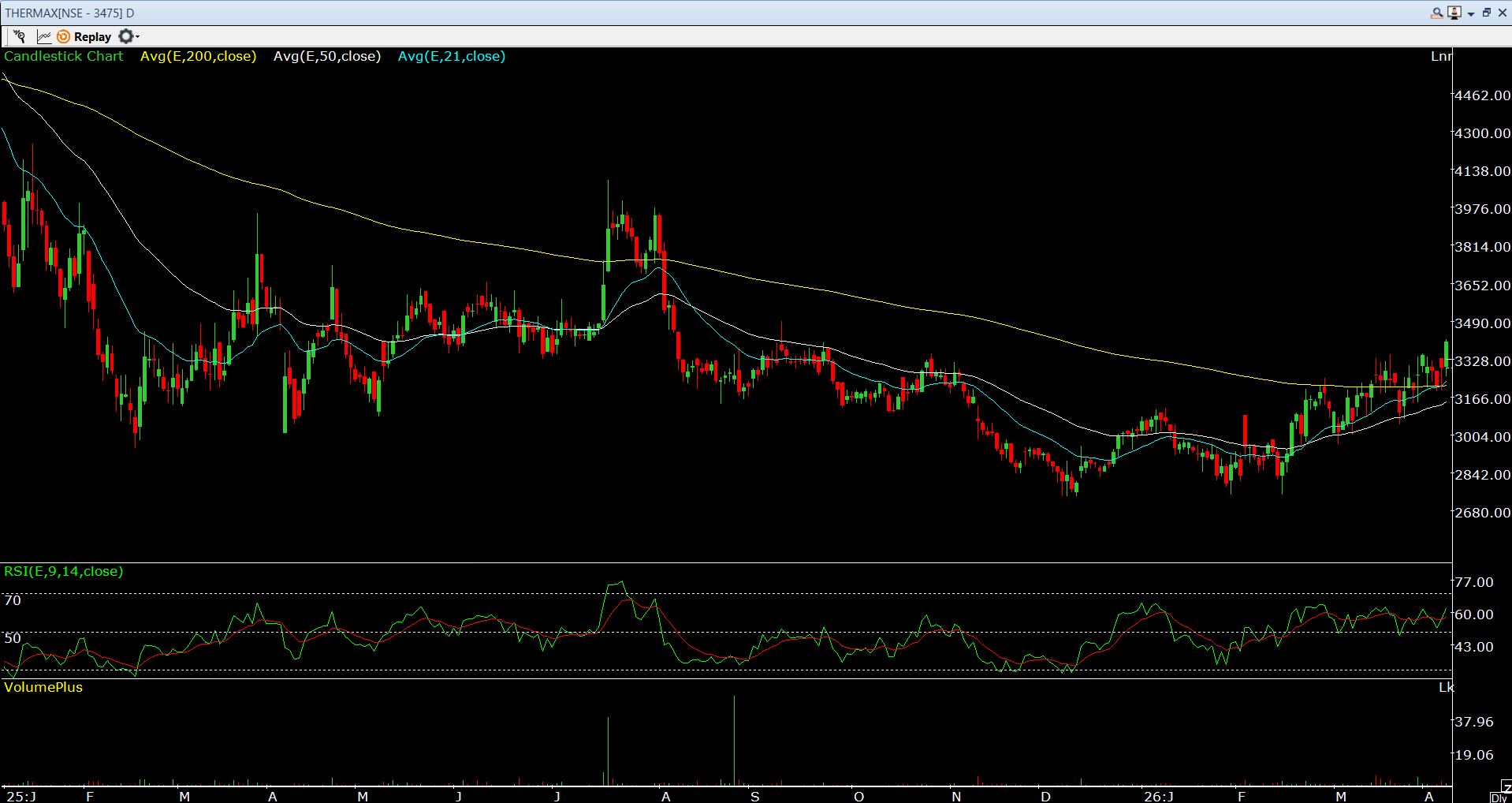The height and width of the screenshot is (803, 1512).
Task: Toggle the Avg(E,21,close) moving average
Action: 451,56
